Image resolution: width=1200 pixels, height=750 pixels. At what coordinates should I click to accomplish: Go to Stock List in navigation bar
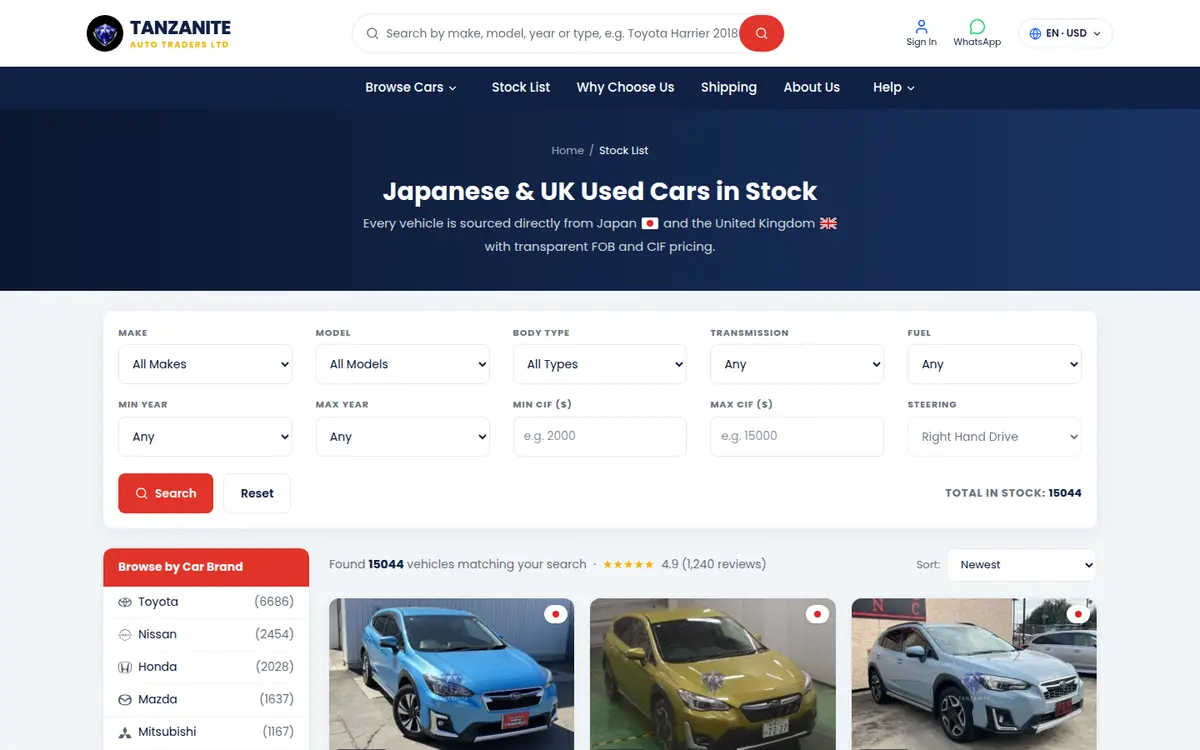tap(521, 87)
